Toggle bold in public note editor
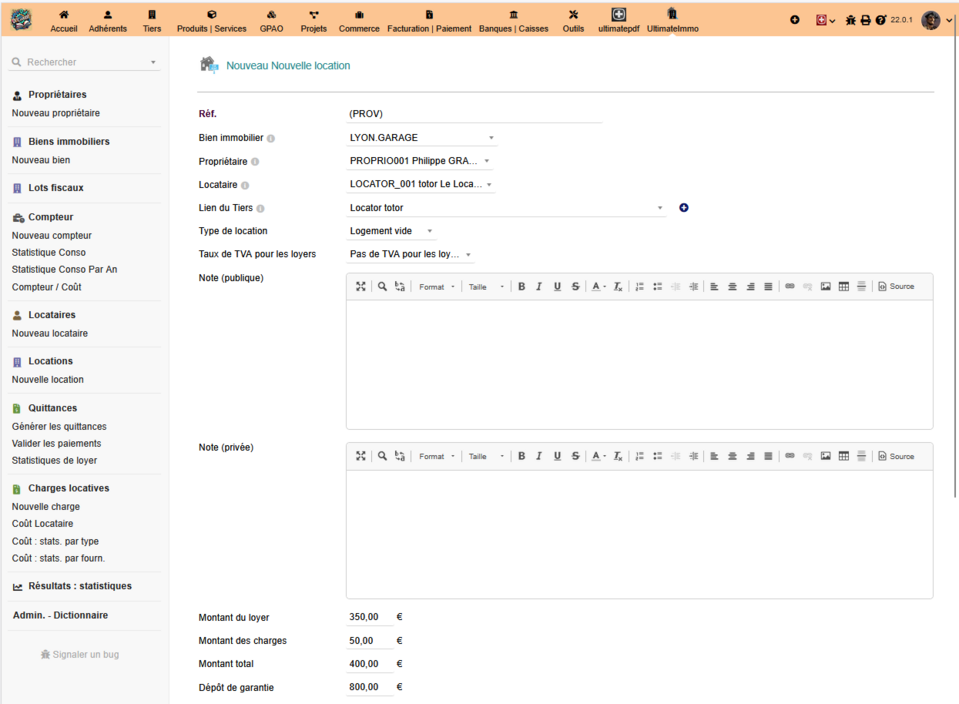The width and height of the screenshot is (959, 704). pos(522,287)
